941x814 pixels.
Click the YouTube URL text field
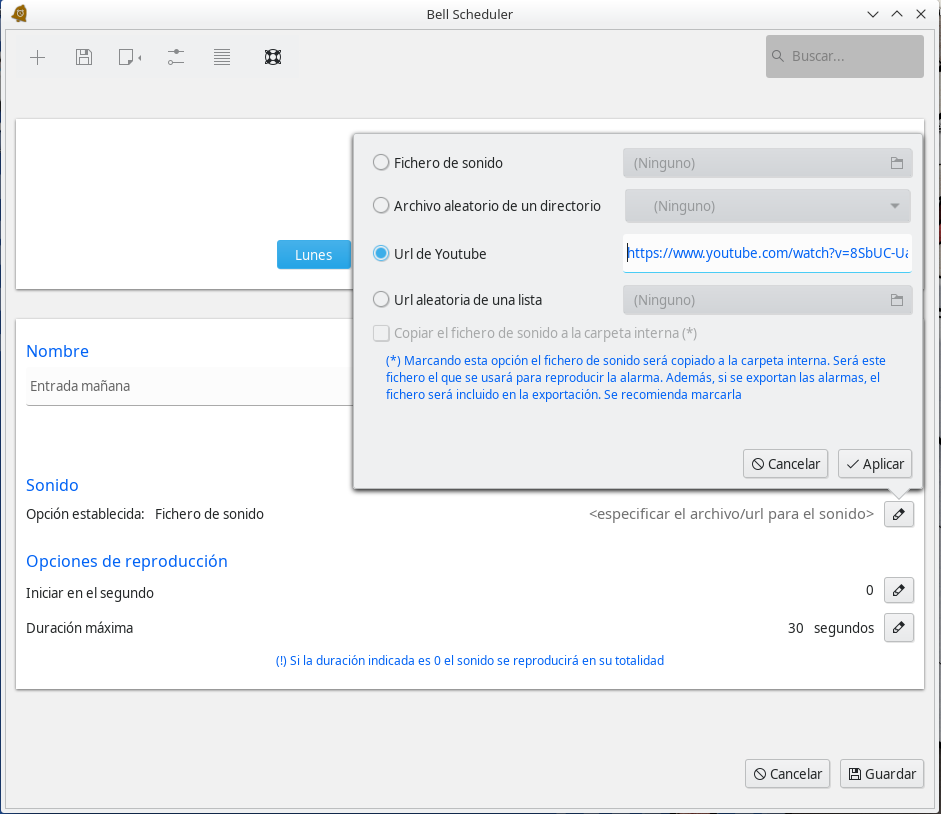[767, 254]
